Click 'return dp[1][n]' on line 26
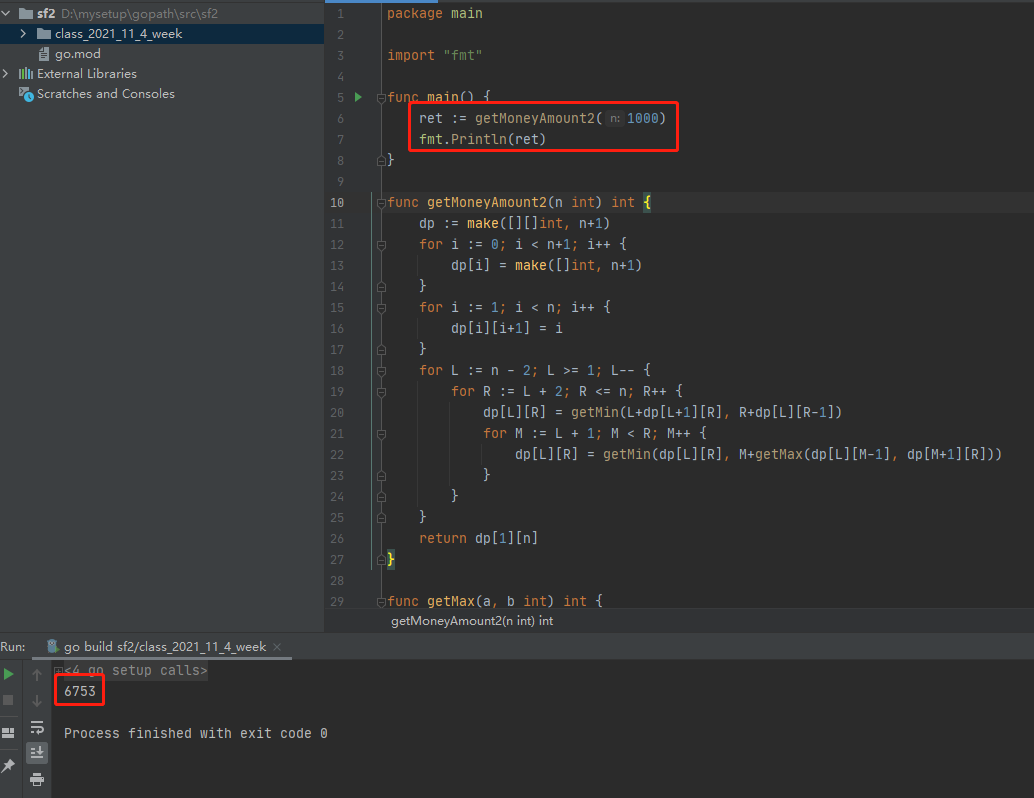Viewport: 1034px width, 798px height. 479,538
